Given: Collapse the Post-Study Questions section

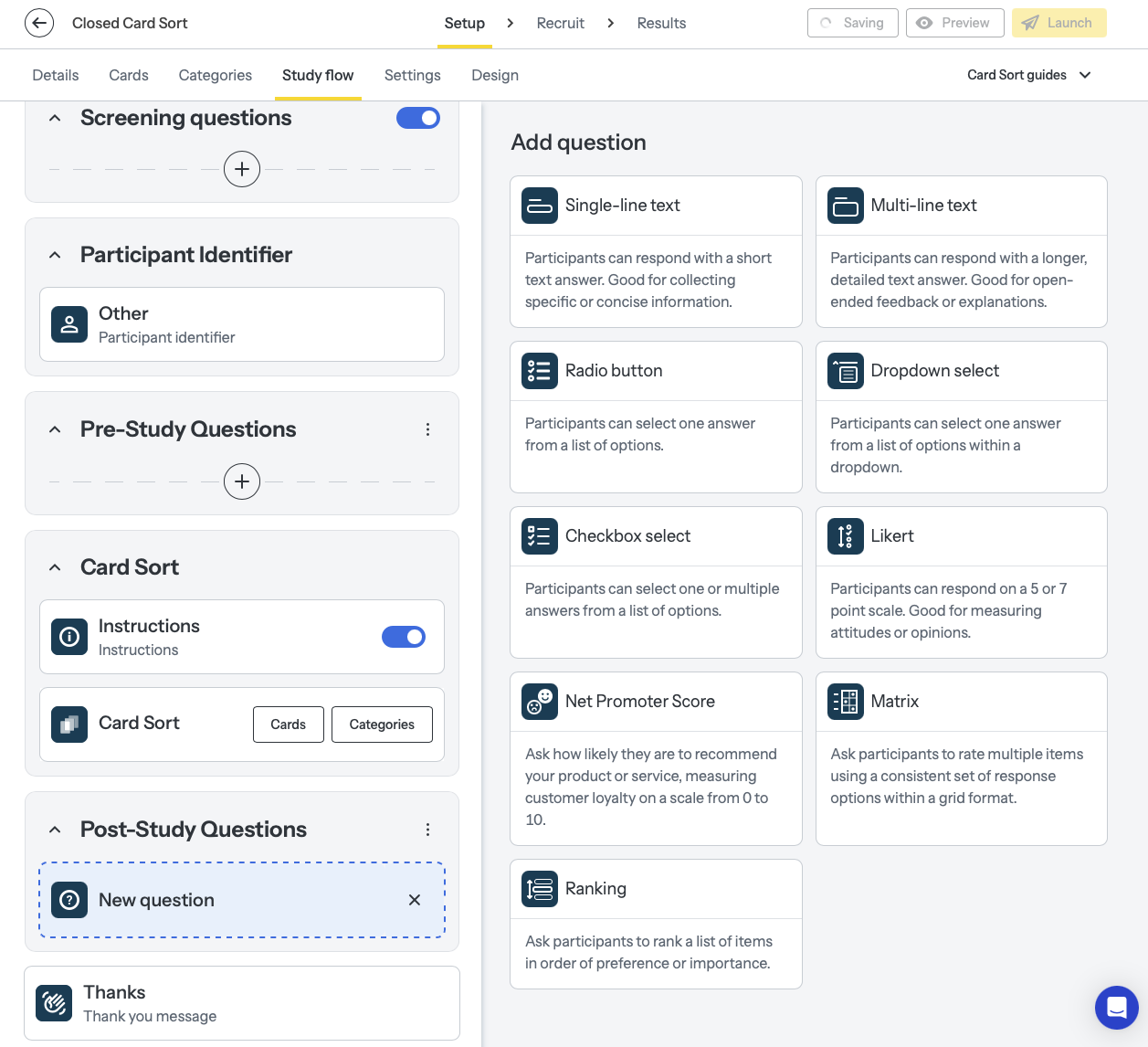Looking at the screenshot, I should [x=54, y=829].
